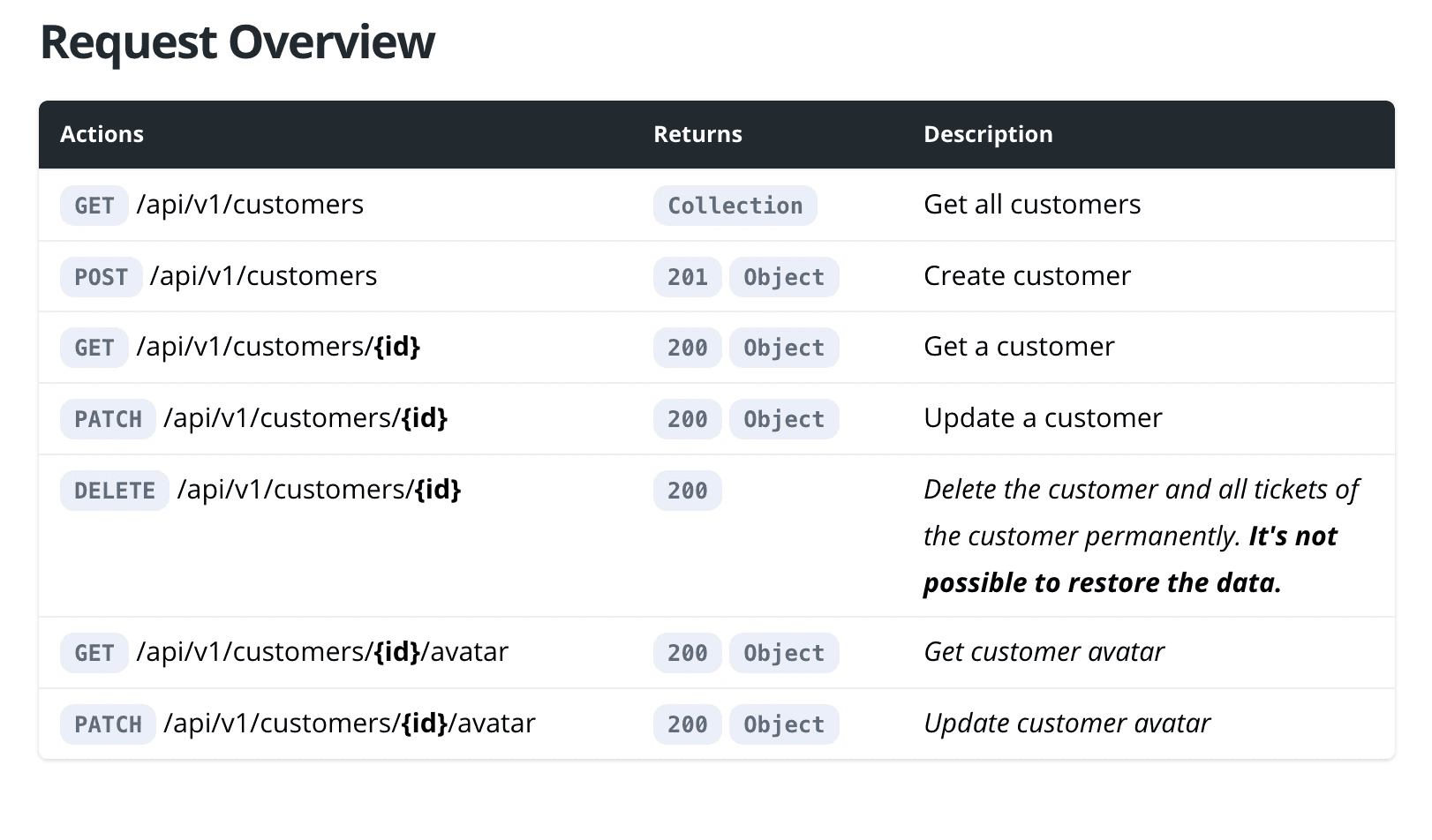The height and width of the screenshot is (840, 1432).
Task: Select the Request Overview heading
Action: pyautogui.click(x=237, y=41)
